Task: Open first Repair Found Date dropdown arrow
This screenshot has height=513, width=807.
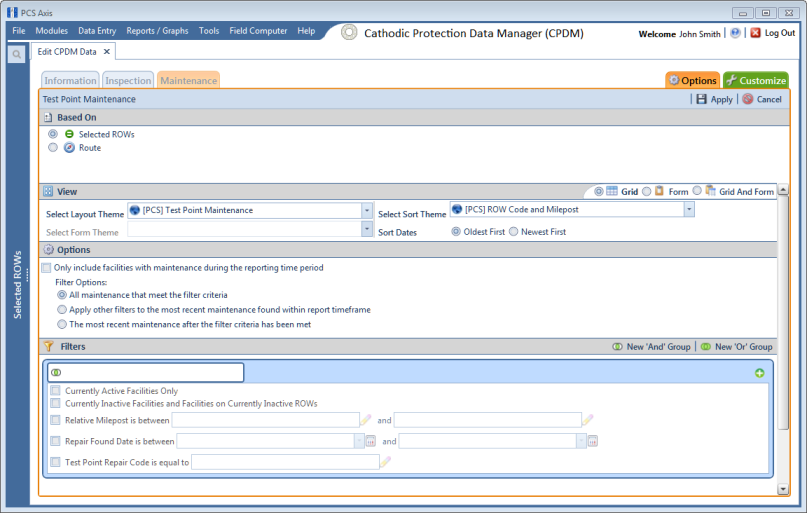Action: [359, 441]
